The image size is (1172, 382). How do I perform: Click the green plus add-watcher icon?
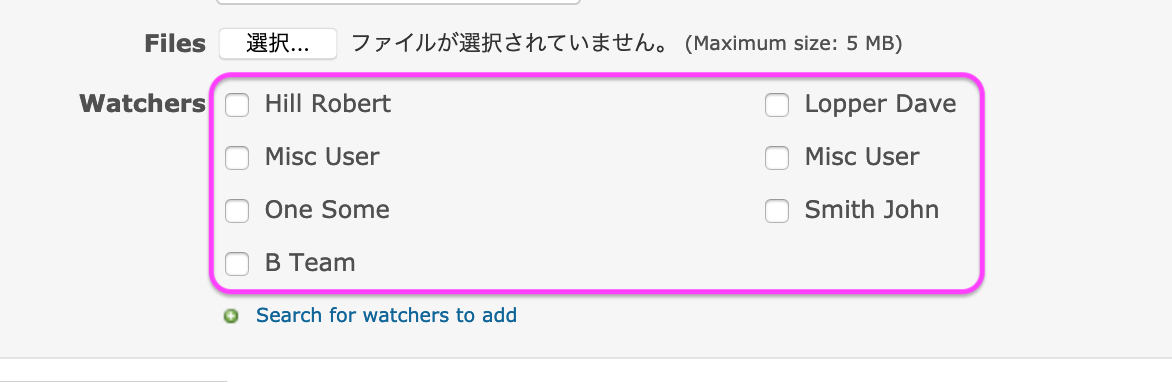coord(231,316)
